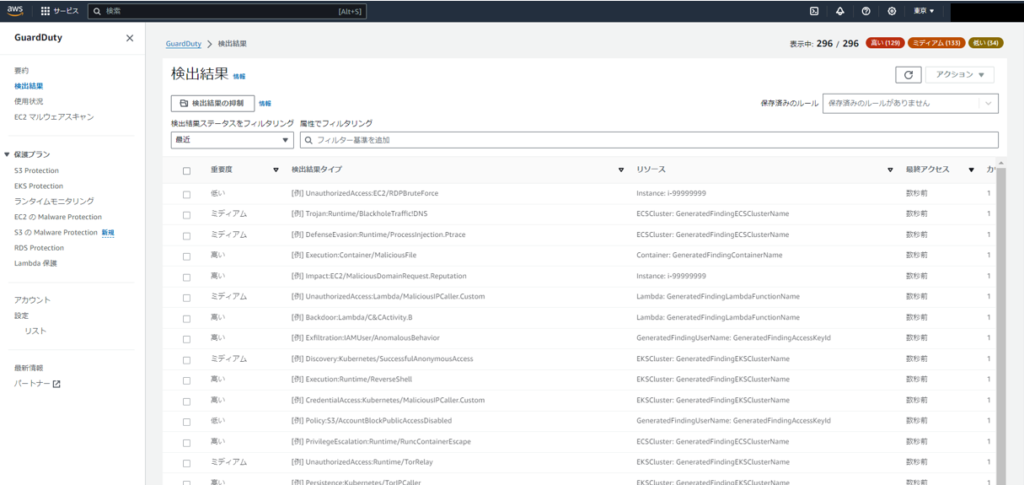Click the external link icon beside パートナー
Image resolution: width=1024 pixels, height=485 pixels.
56,384
